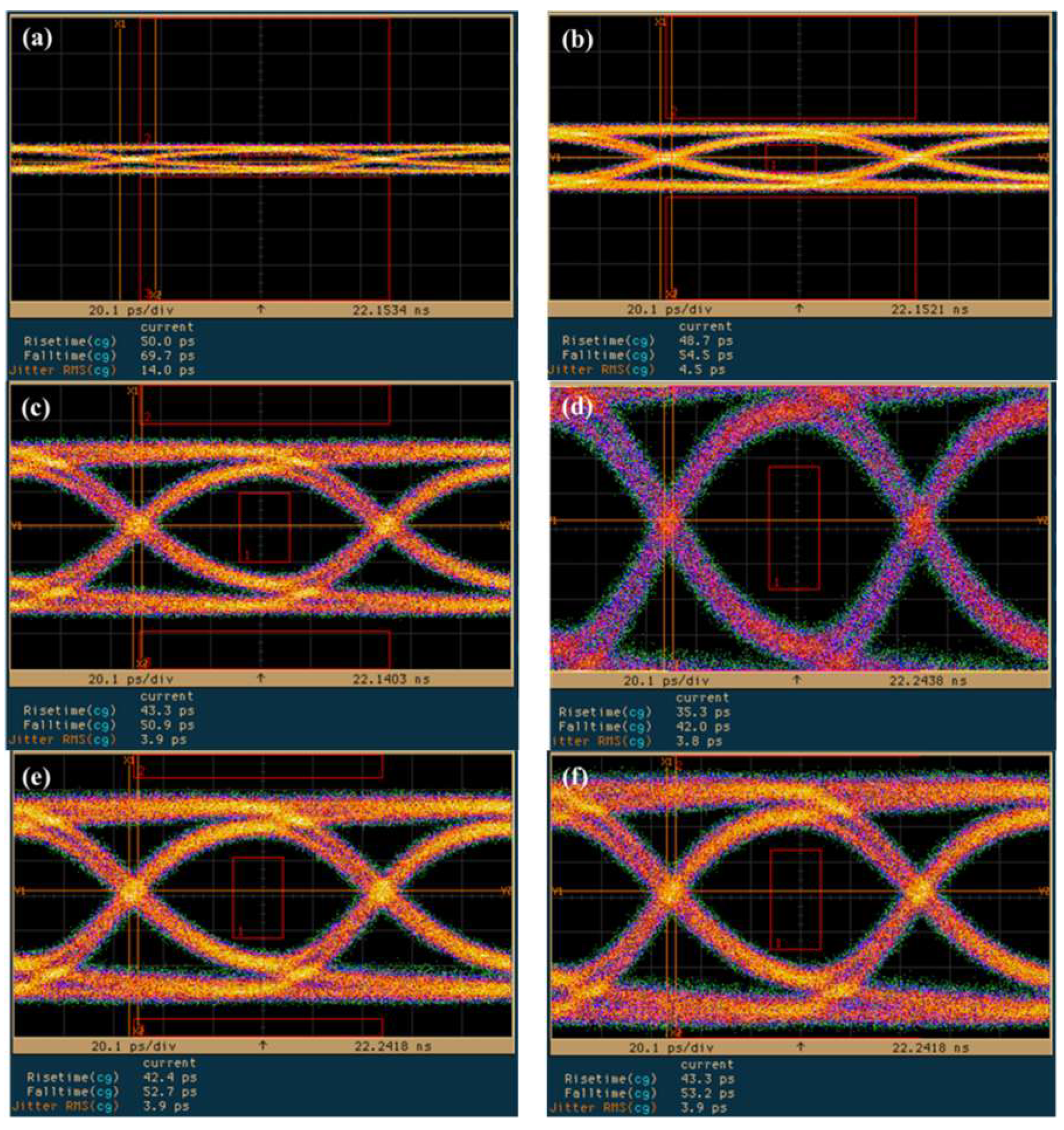Click the trigger arrow marker below panel (b)

[x=799, y=308]
